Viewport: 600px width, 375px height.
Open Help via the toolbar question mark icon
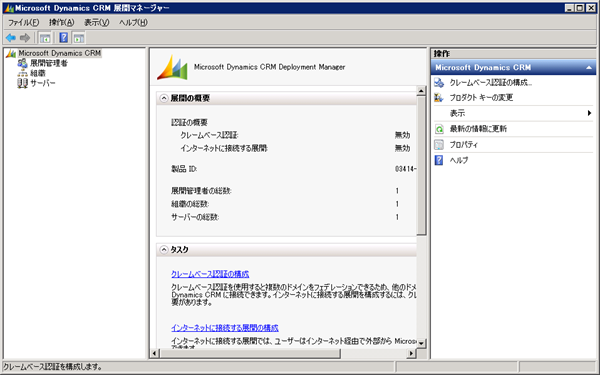64,38
